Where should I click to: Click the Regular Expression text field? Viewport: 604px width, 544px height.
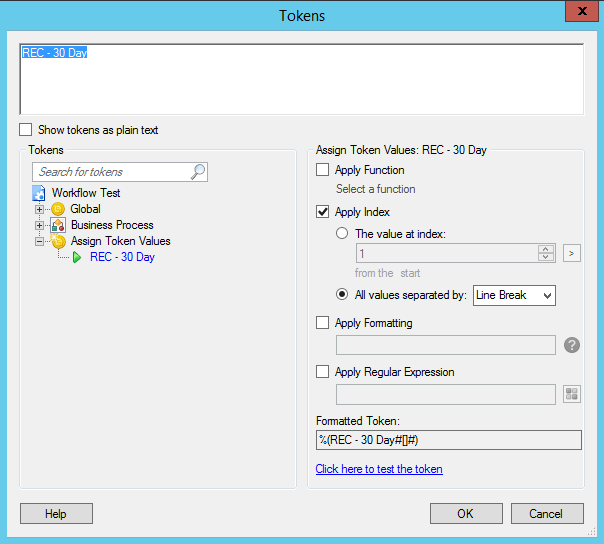tap(446, 394)
